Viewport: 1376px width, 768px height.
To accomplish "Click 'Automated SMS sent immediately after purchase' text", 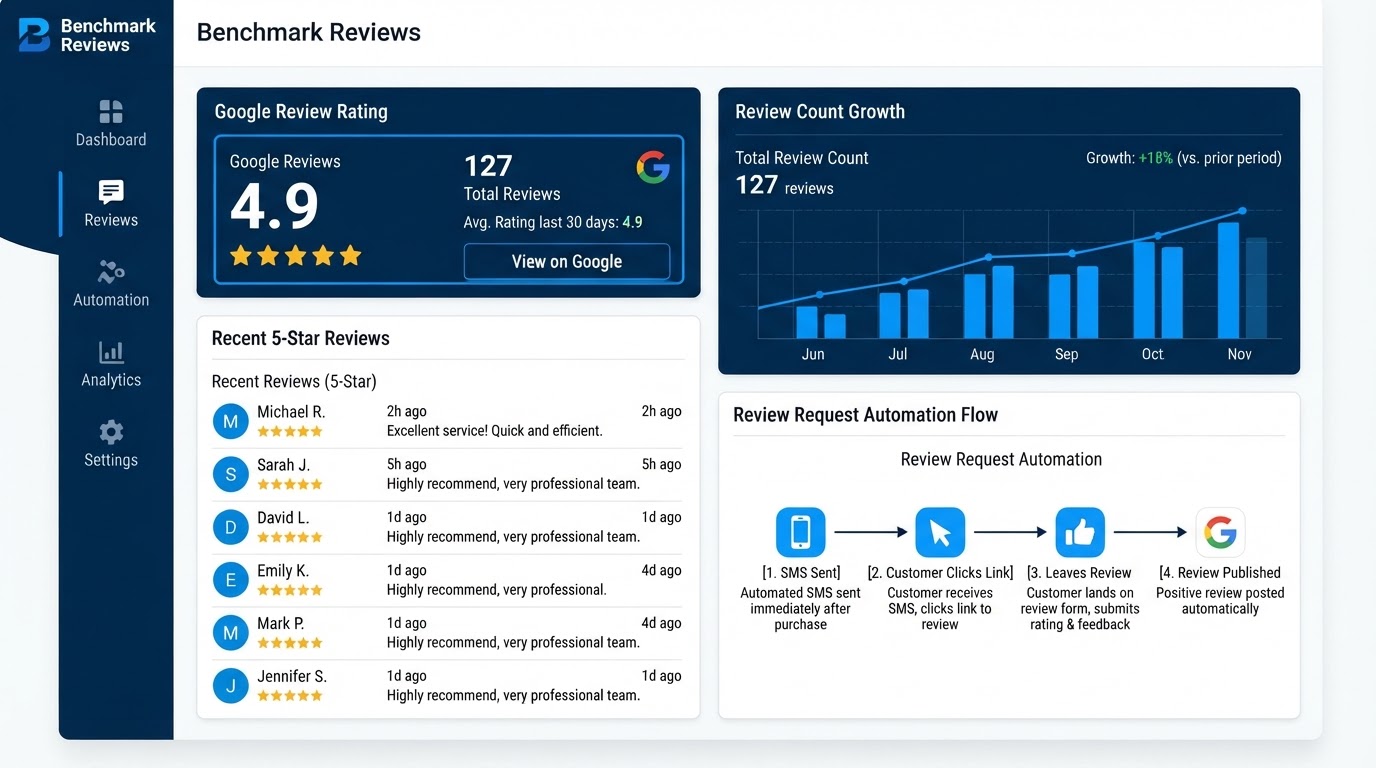I will coord(800,608).
